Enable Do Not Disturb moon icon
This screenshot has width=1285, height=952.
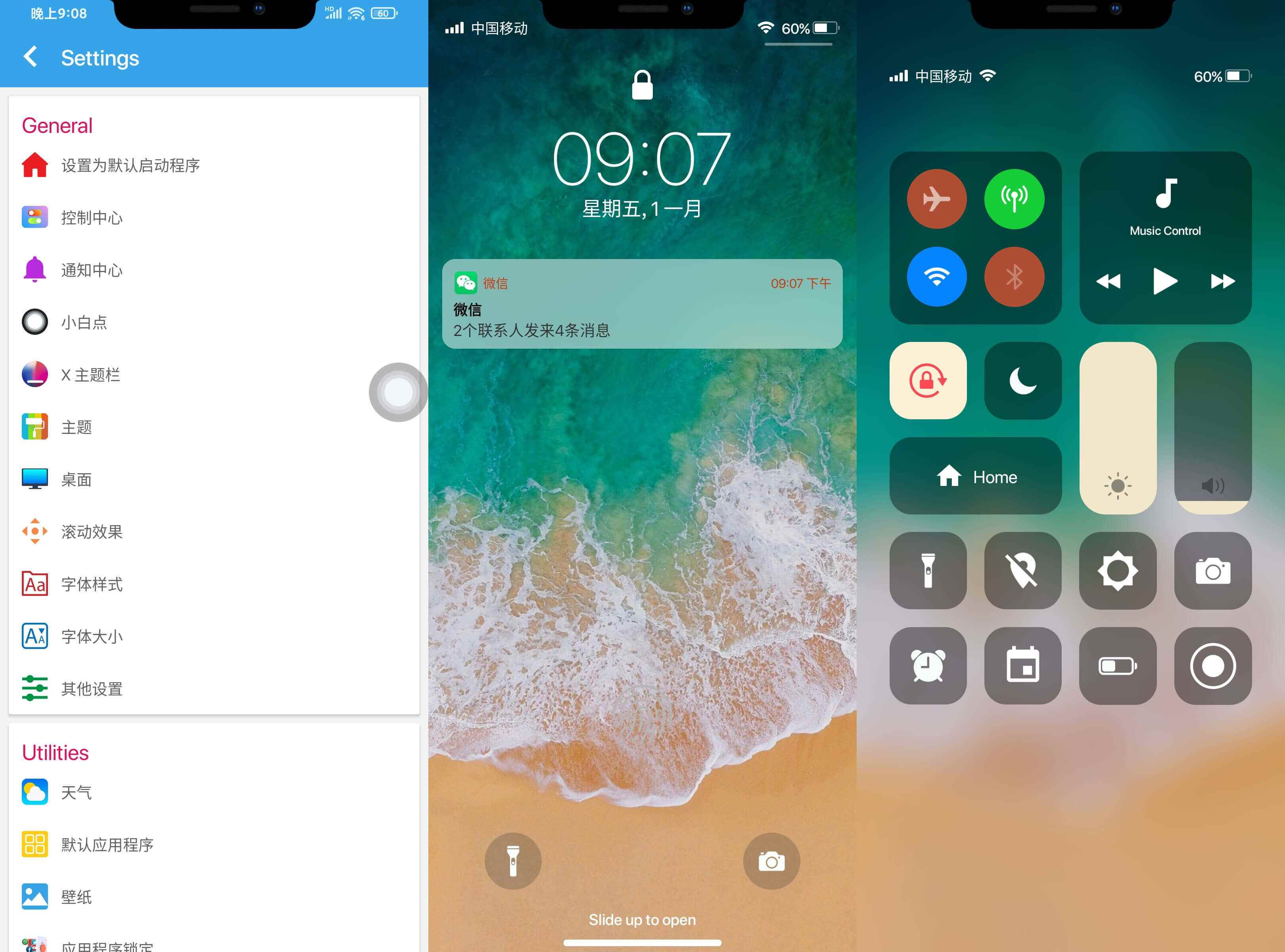(1023, 381)
